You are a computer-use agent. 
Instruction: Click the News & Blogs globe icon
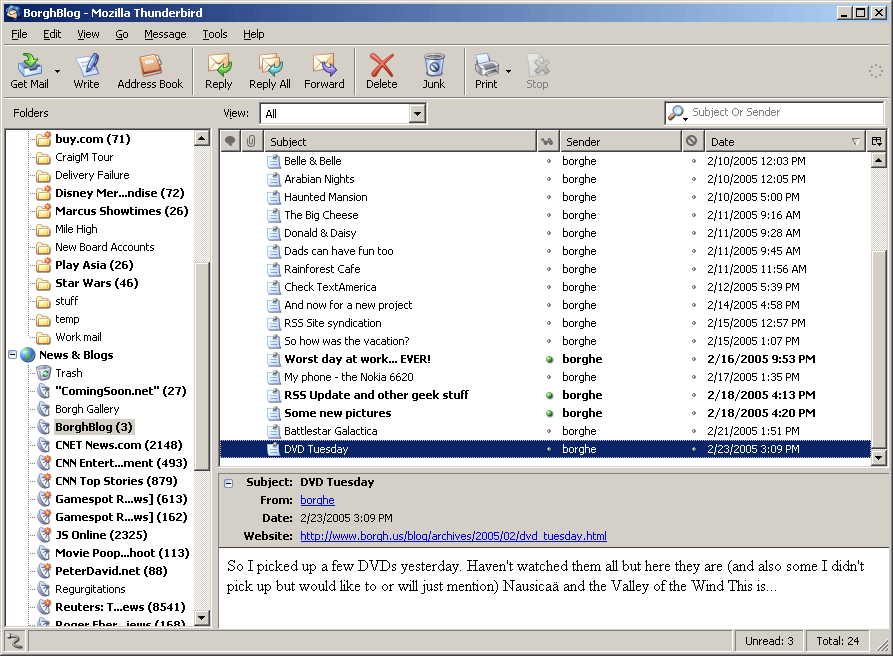28,355
